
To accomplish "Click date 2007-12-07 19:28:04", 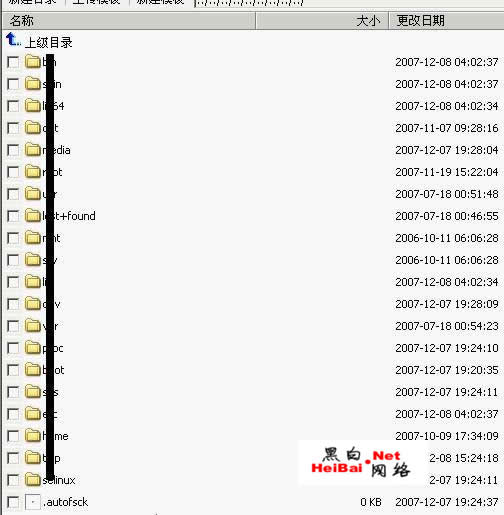I will 447,150.
